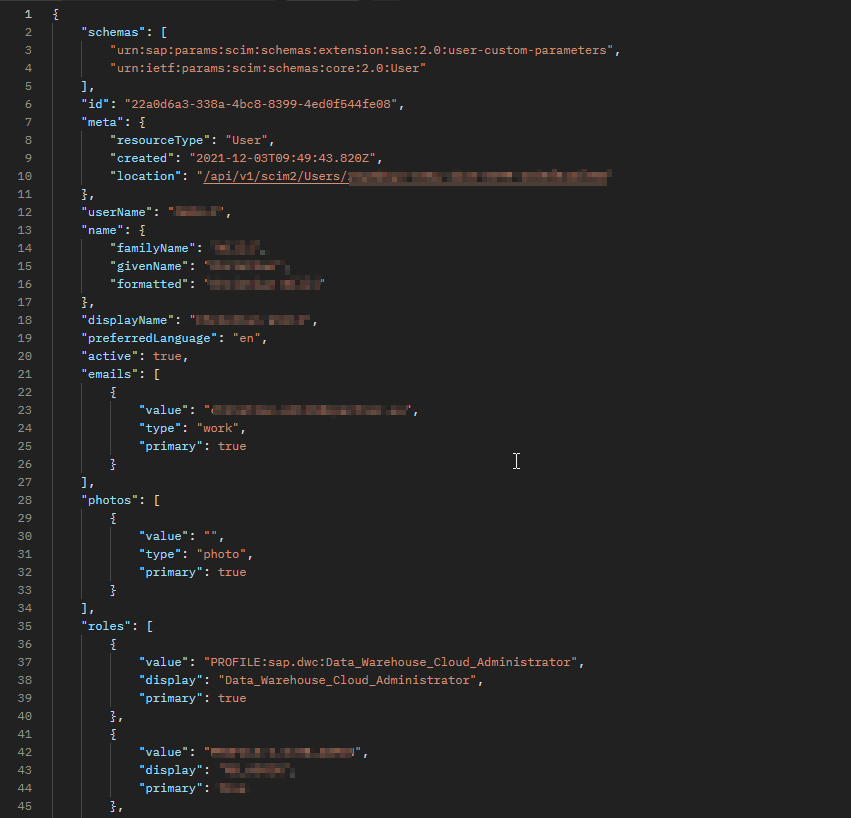Click the user-custom-parameters schema URN string

tap(371, 51)
